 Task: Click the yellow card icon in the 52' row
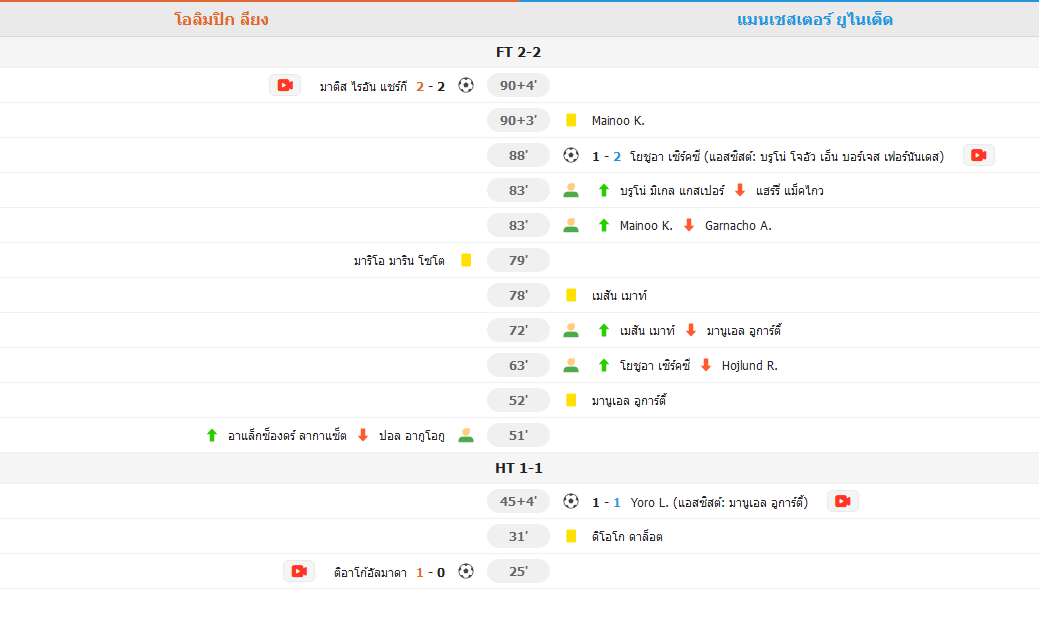[x=571, y=400]
